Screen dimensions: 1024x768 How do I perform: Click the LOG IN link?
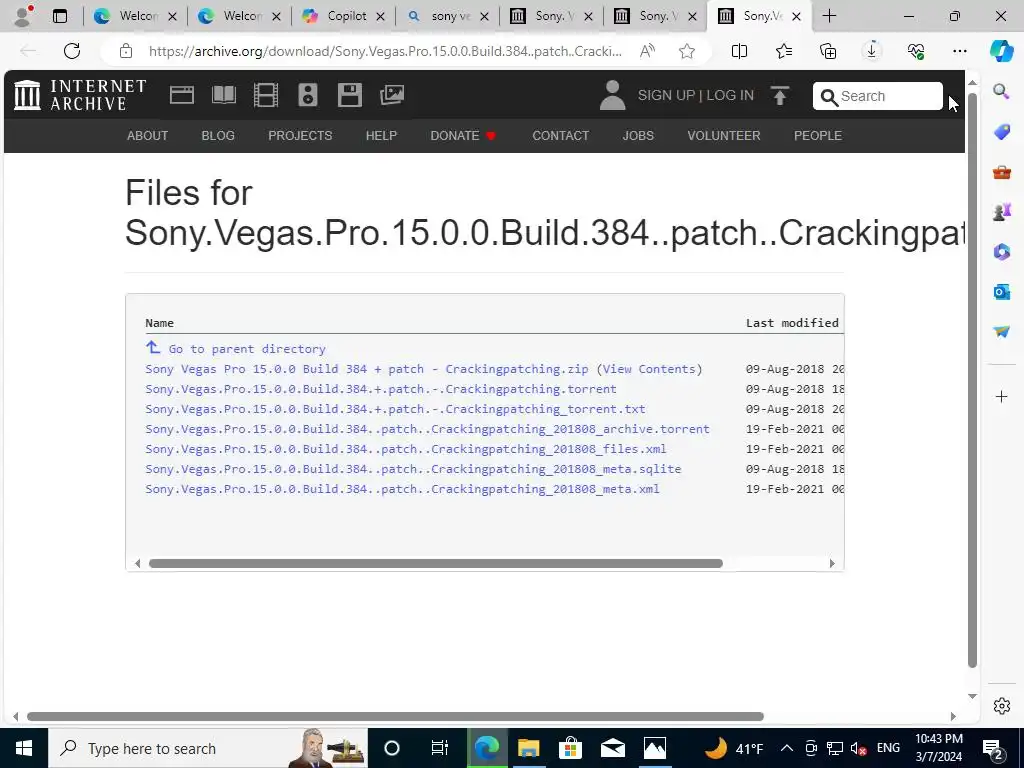pyautogui.click(x=730, y=95)
